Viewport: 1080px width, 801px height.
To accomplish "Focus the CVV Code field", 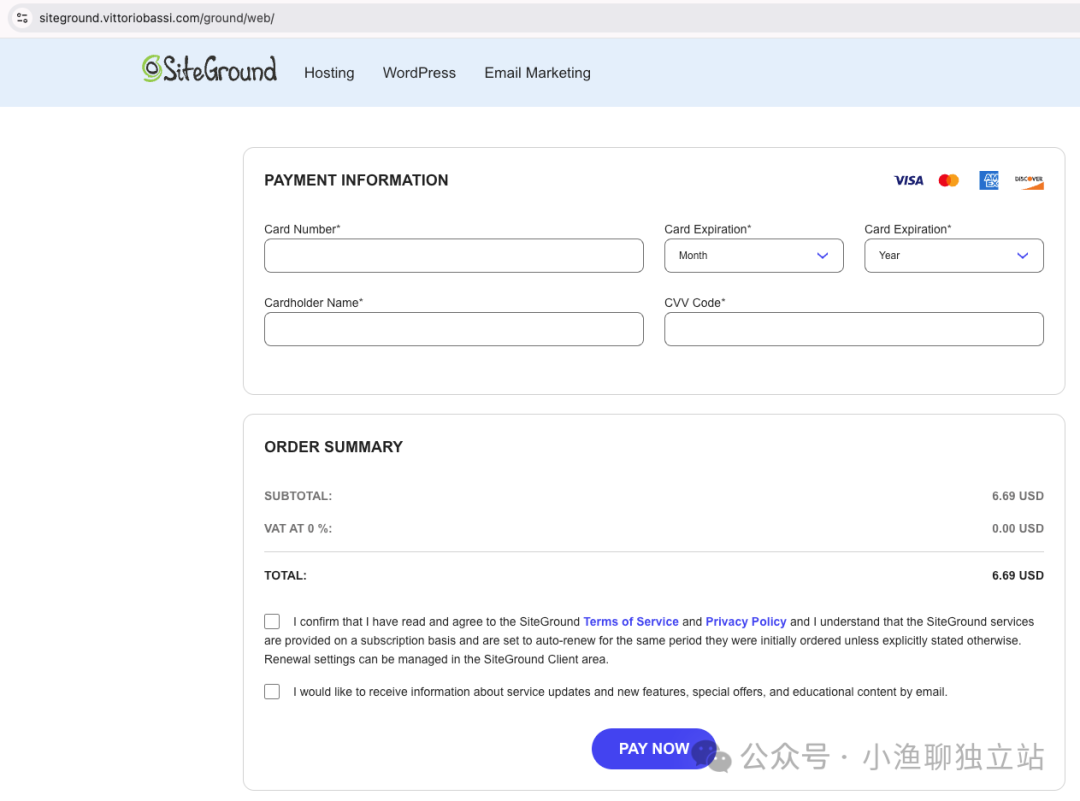I will tap(853, 329).
